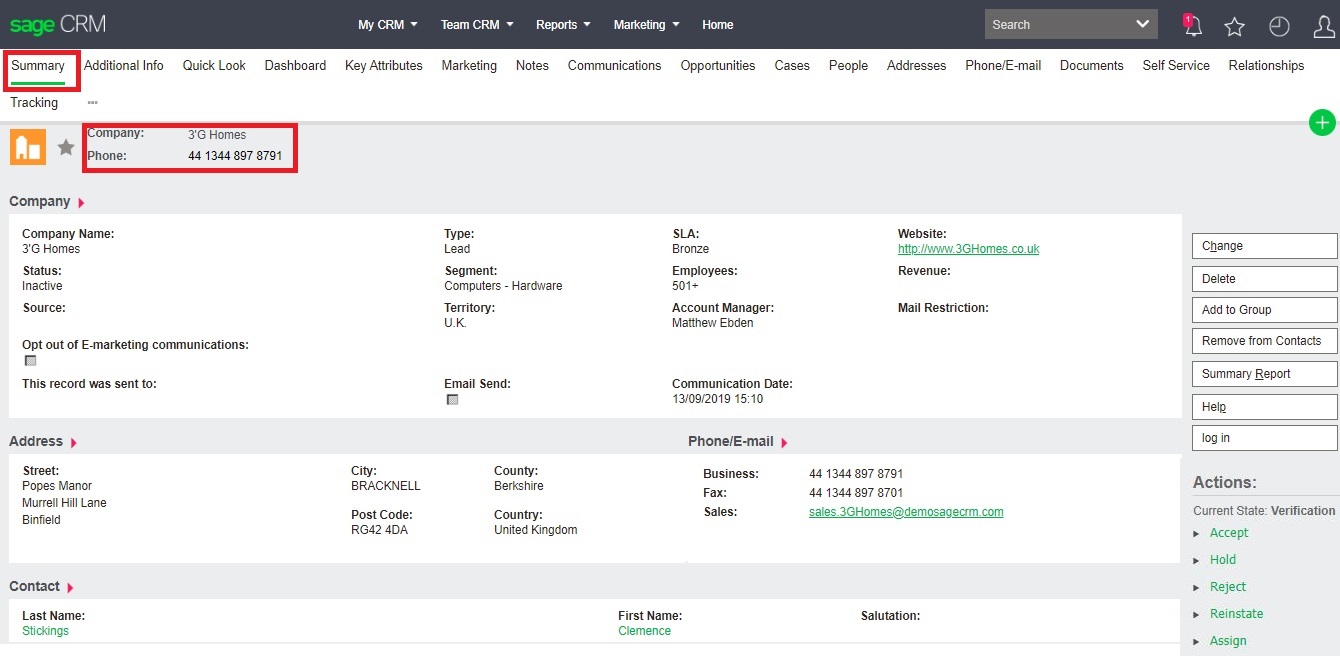Click the Accept workflow action

(x=1229, y=533)
